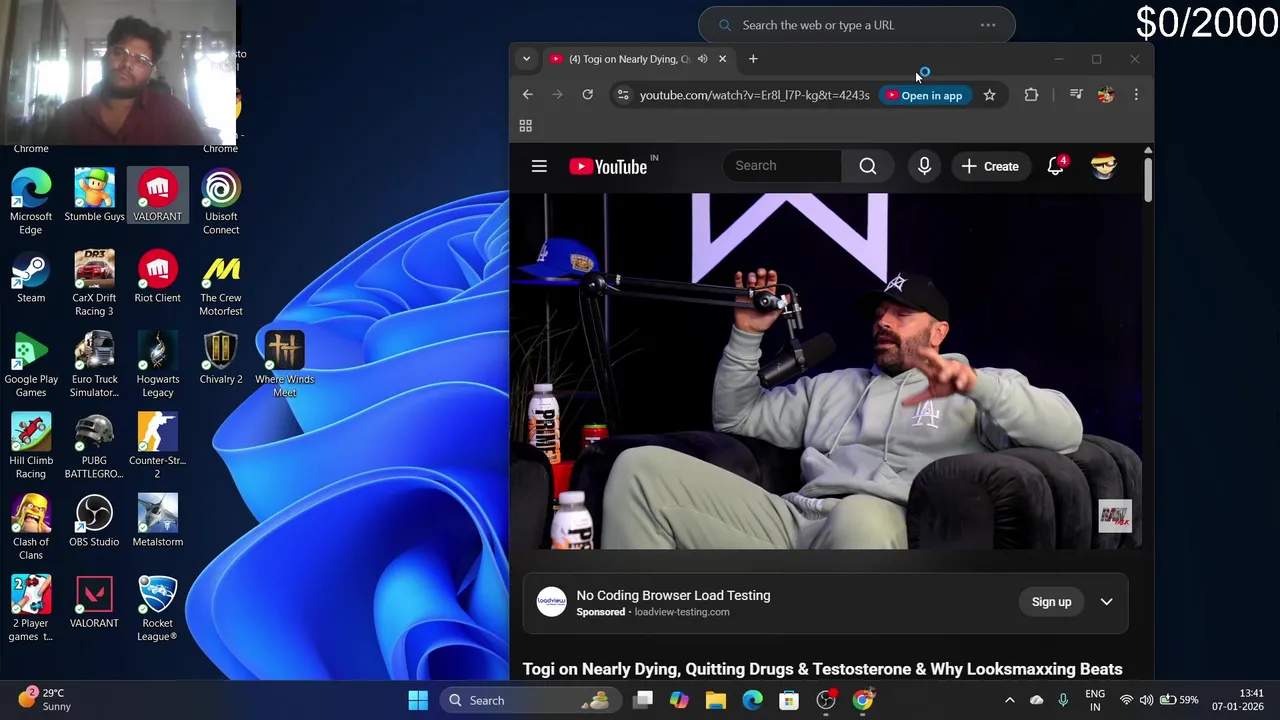Go back using Chrome's back arrow

pyautogui.click(x=528, y=95)
